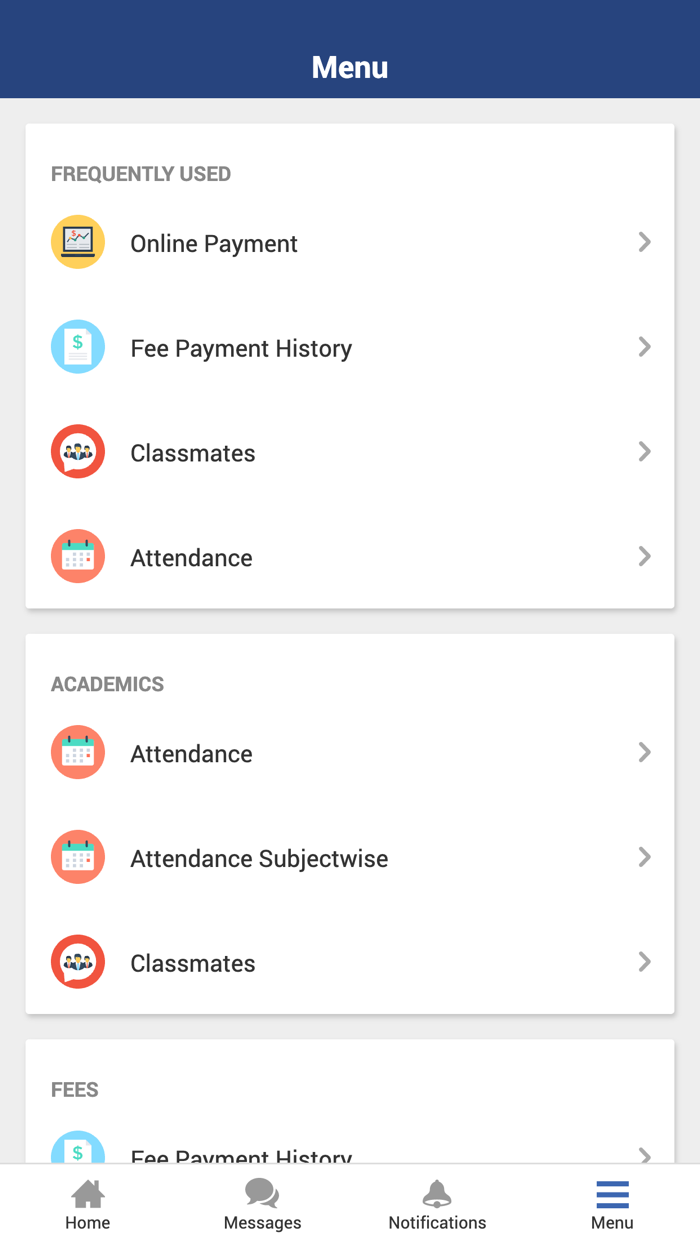This screenshot has height=1244, width=700.
Task: Select Classmates text under Frequently Used
Action: (193, 453)
